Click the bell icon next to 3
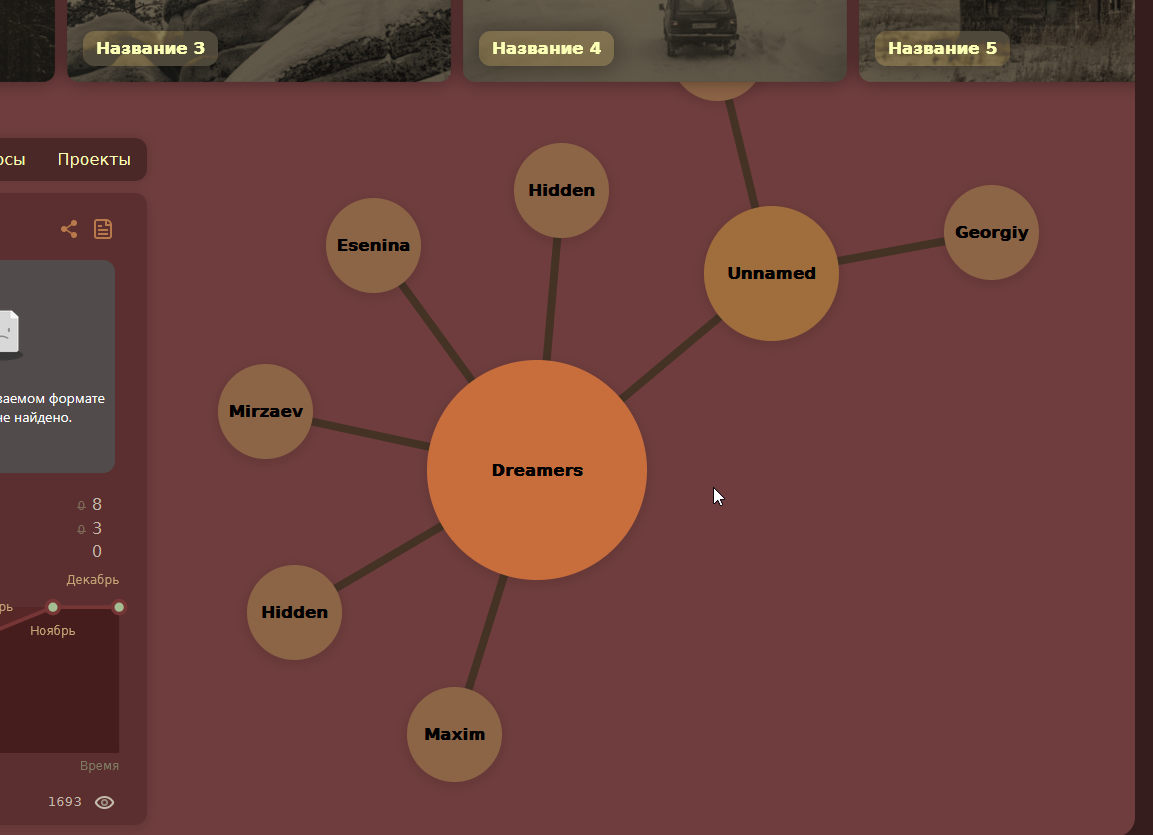 81,530
